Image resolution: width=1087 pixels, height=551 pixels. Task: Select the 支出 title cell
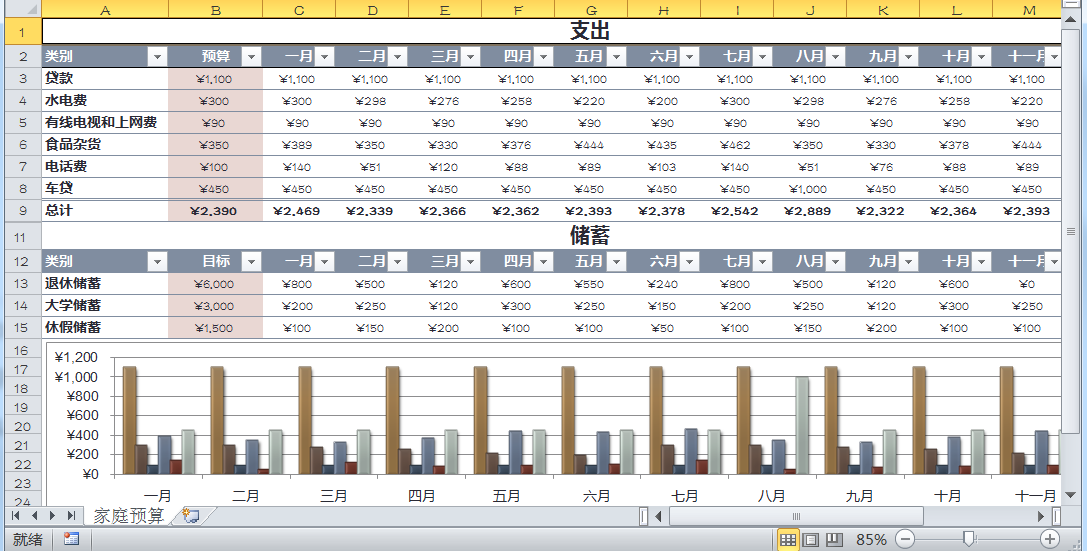[x=551, y=31]
